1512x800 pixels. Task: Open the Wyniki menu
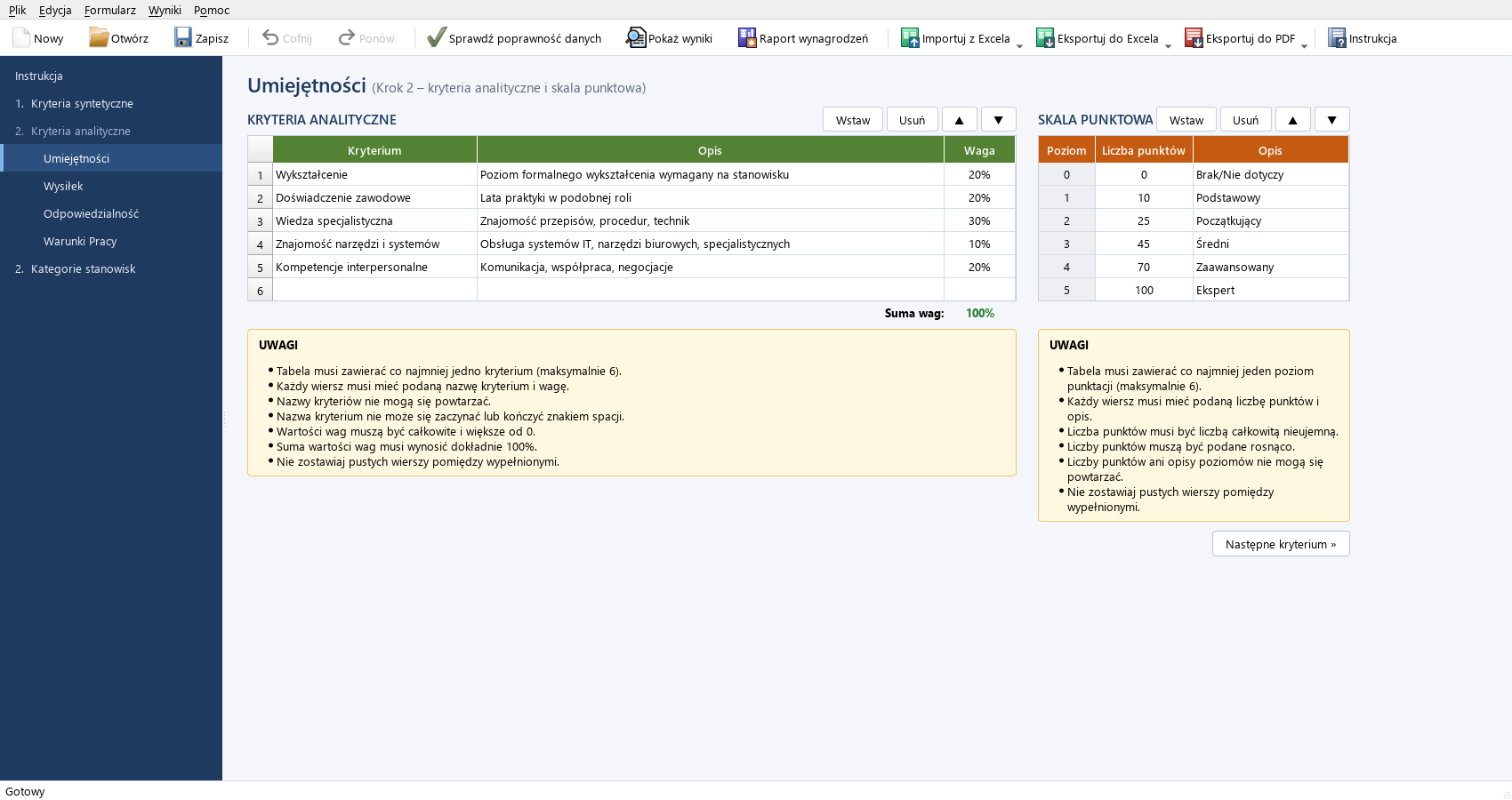[x=165, y=10]
